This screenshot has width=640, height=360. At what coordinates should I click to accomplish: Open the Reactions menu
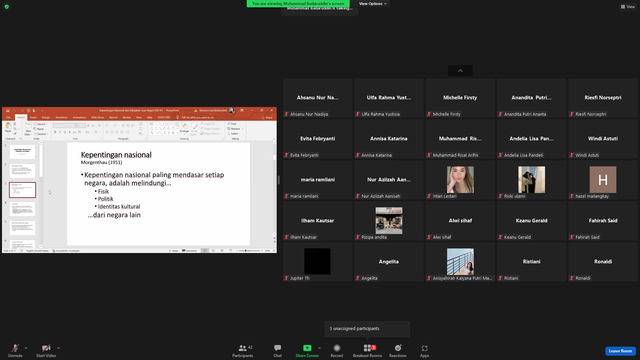[x=398, y=350]
